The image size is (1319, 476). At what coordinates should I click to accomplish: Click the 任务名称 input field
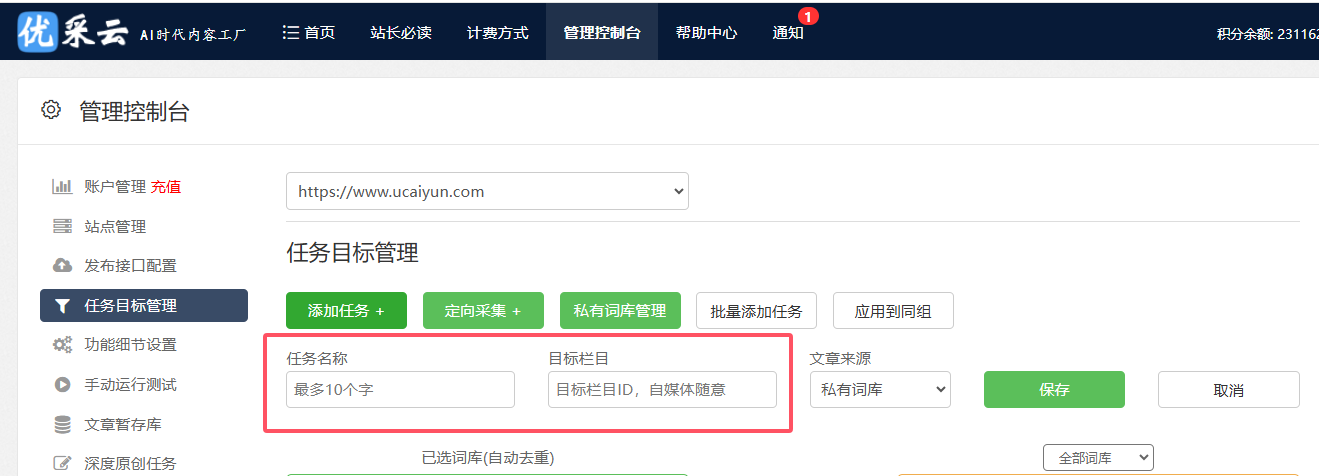(400, 390)
